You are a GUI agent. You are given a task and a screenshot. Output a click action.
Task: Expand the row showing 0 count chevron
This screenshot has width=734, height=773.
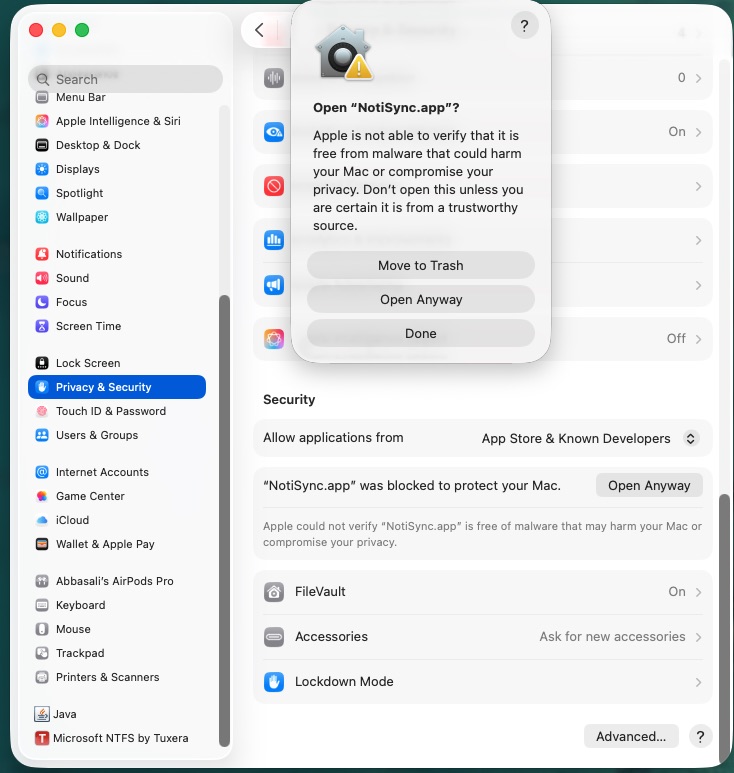(x=698, y=78)
